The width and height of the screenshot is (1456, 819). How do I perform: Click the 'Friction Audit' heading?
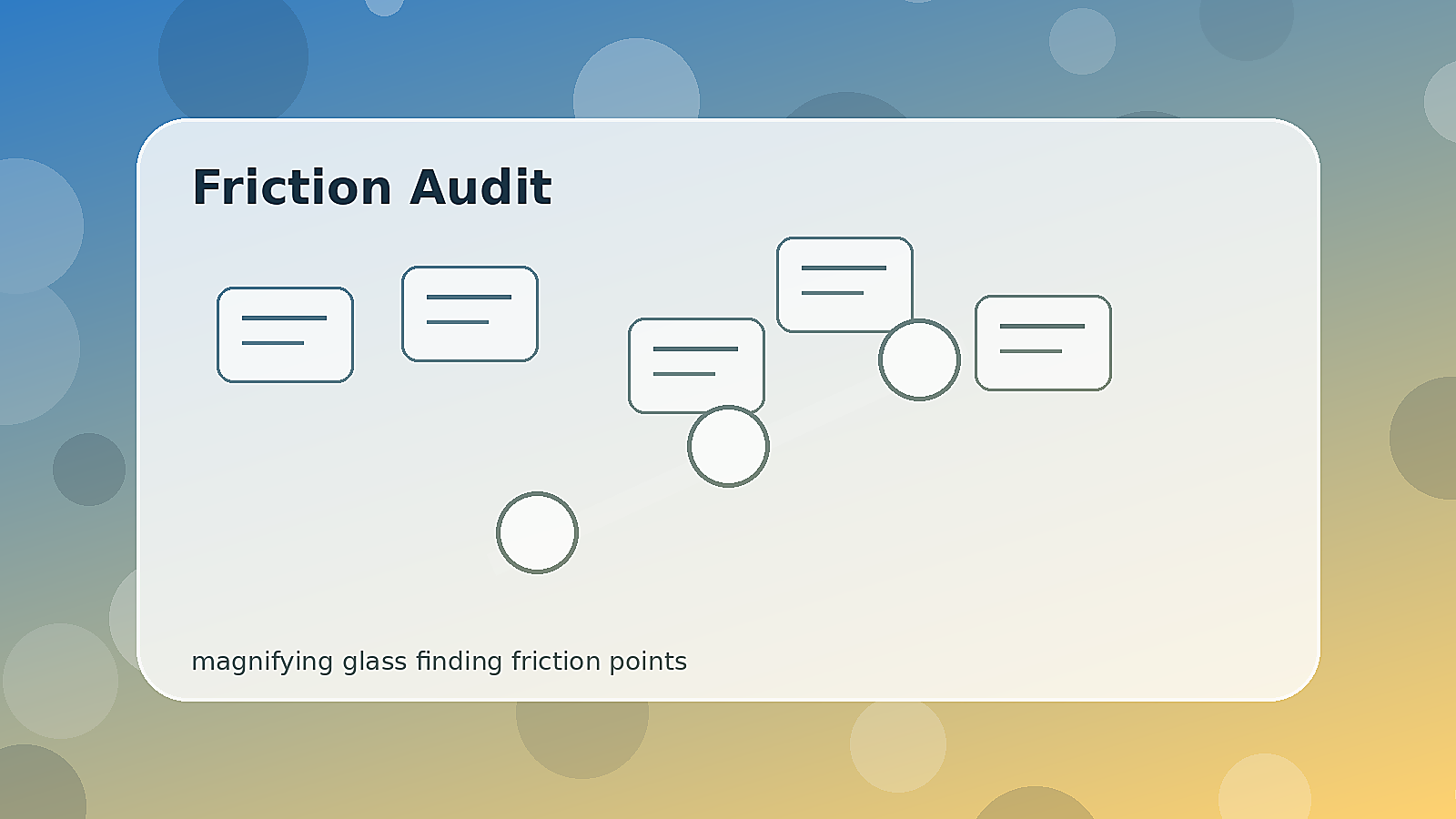pyautogui.click(x=371, y=187)
